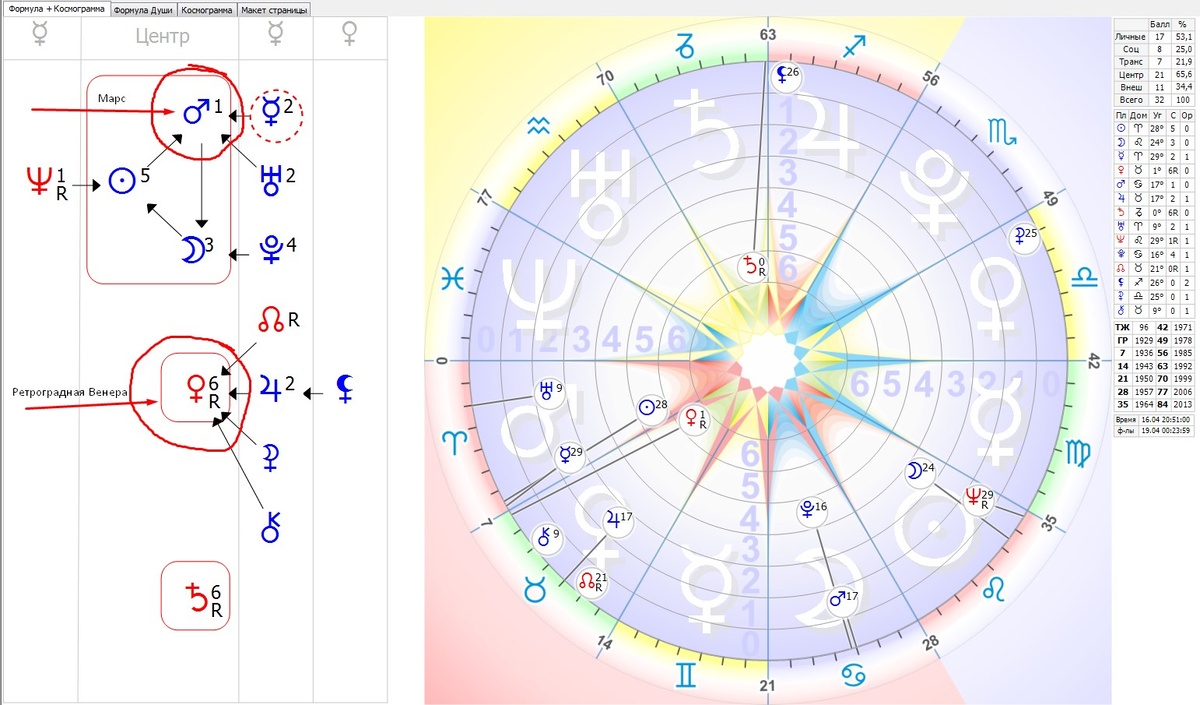Select Jupiter marker at 17 in the cosmogram

pos(617,519)
